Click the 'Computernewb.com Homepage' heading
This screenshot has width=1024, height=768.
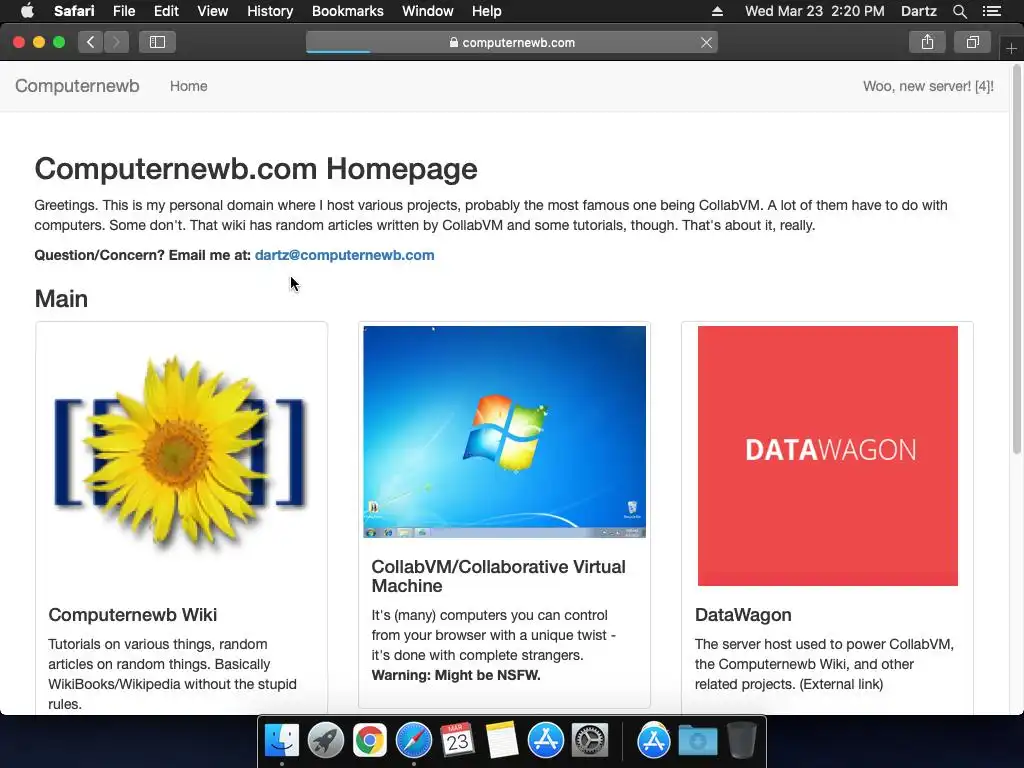click(256, 168)
